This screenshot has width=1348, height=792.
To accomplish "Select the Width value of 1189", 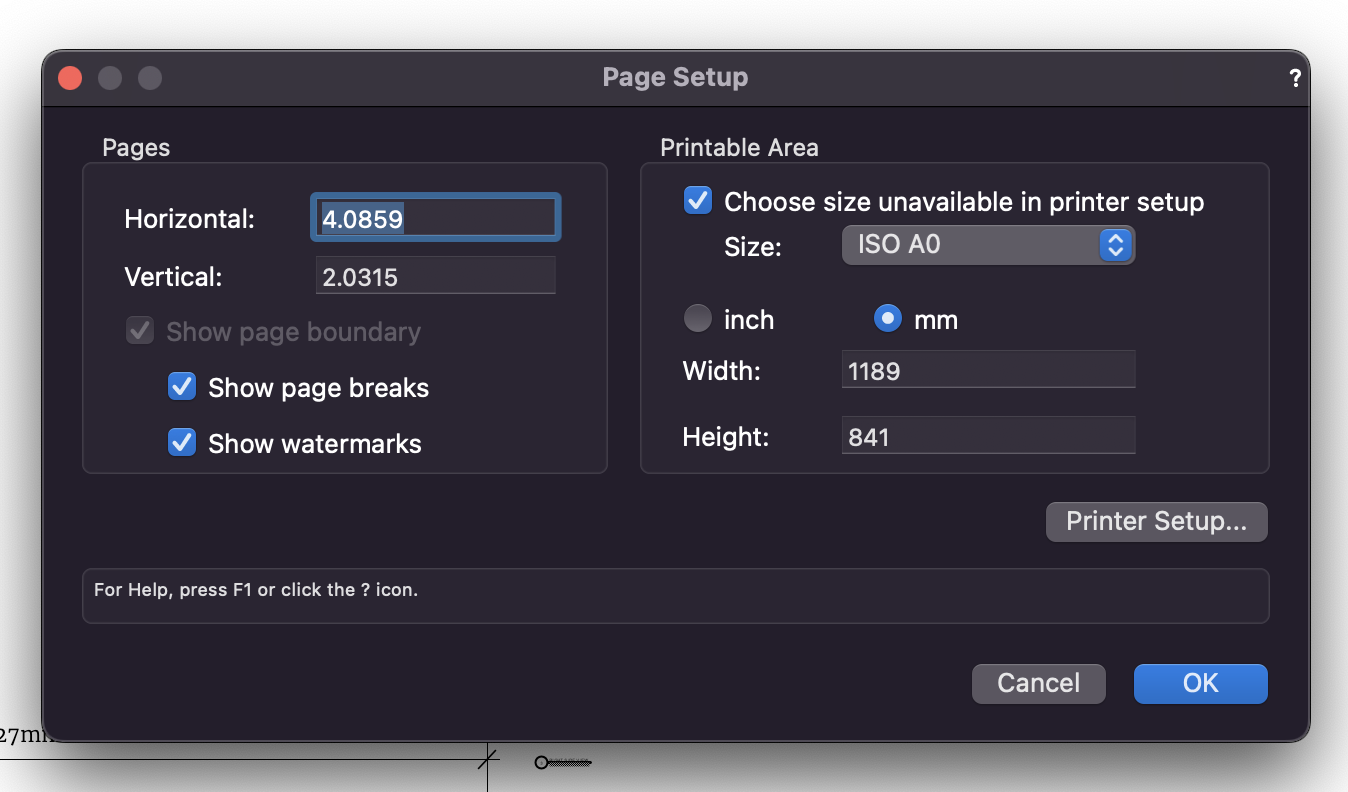I will tap(988, 369).
